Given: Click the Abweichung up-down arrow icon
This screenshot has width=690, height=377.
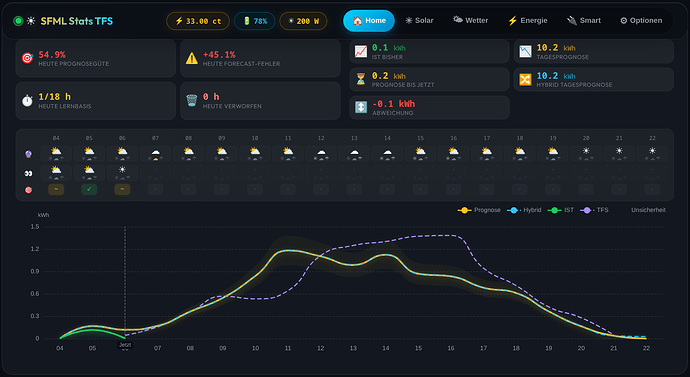Looking at the screenshot, I should pyautogui.click(x=361, y=107).
